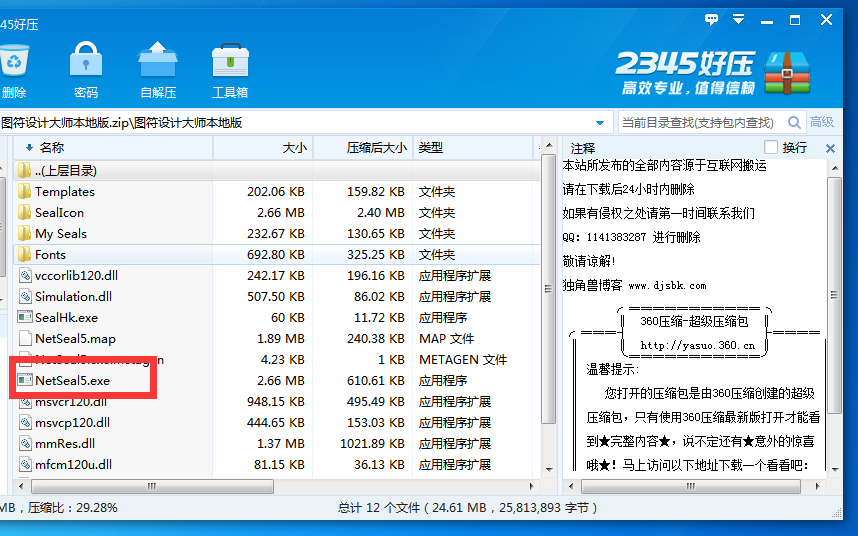
Task: Select the msvcr120.dll file name
Action: [x=71, y=403]
